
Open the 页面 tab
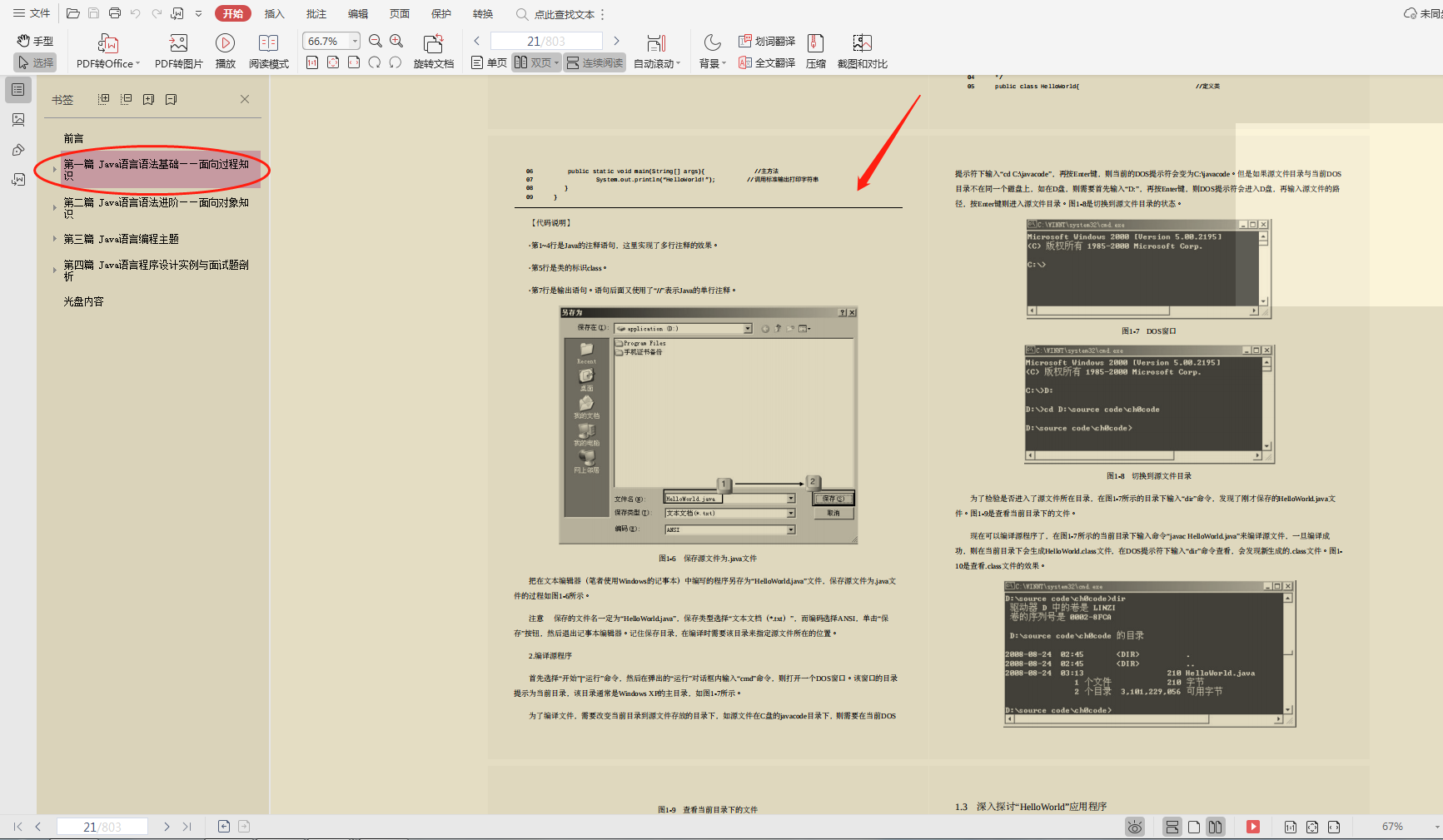(400, 13)
